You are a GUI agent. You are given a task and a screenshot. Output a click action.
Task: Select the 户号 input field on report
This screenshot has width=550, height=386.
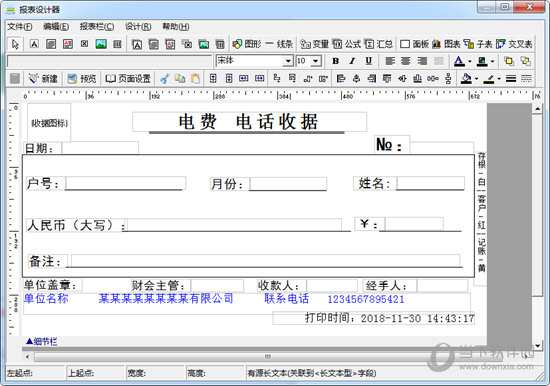[125, 183]
